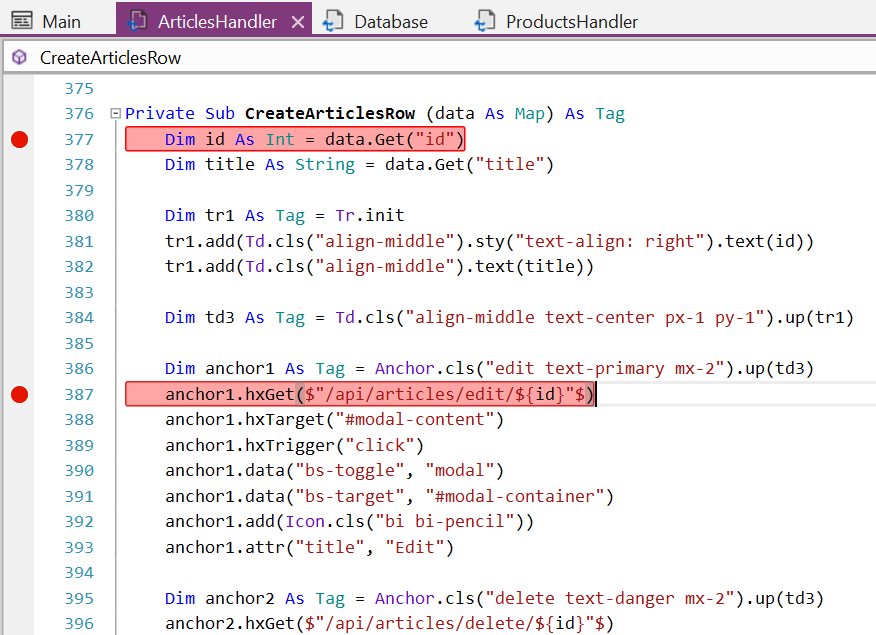Click the ProductsHandler module icon
This screenshot has height=635, width=876.
484,21
